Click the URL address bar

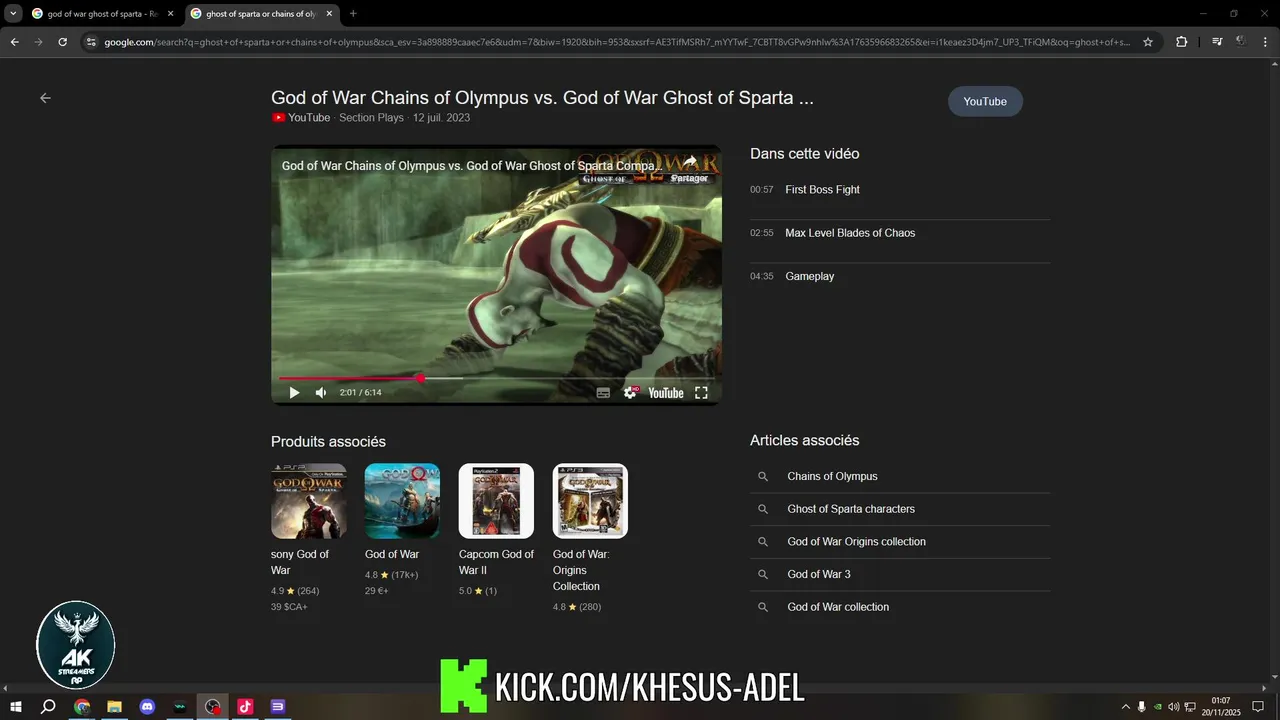pos(618,42)
